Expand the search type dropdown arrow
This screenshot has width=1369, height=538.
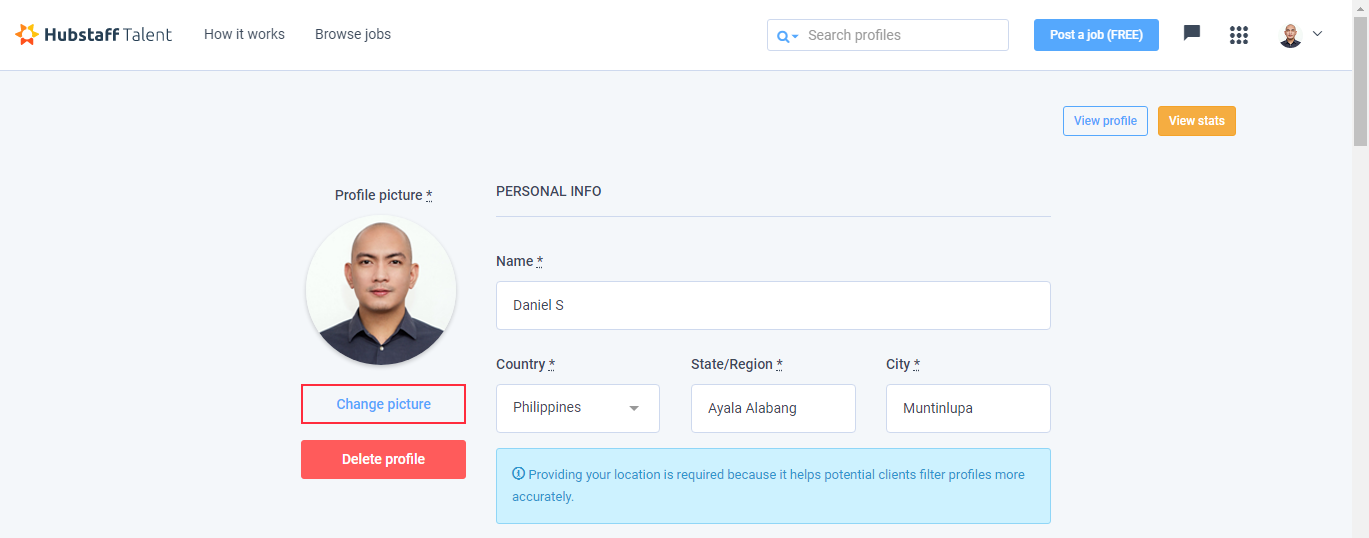795,37
